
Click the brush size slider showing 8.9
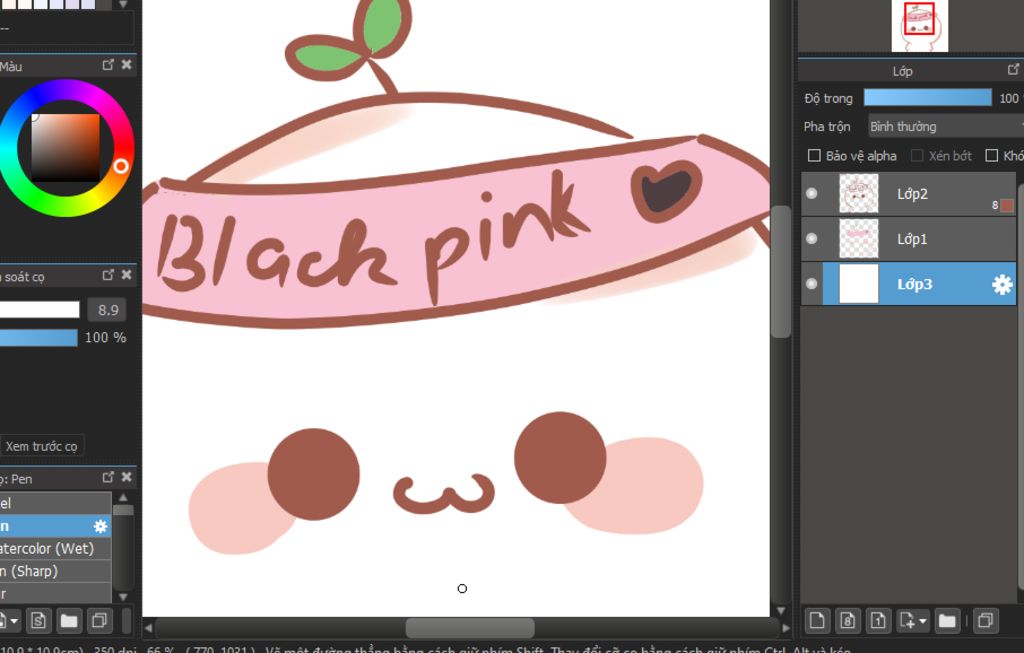[39, 310]
